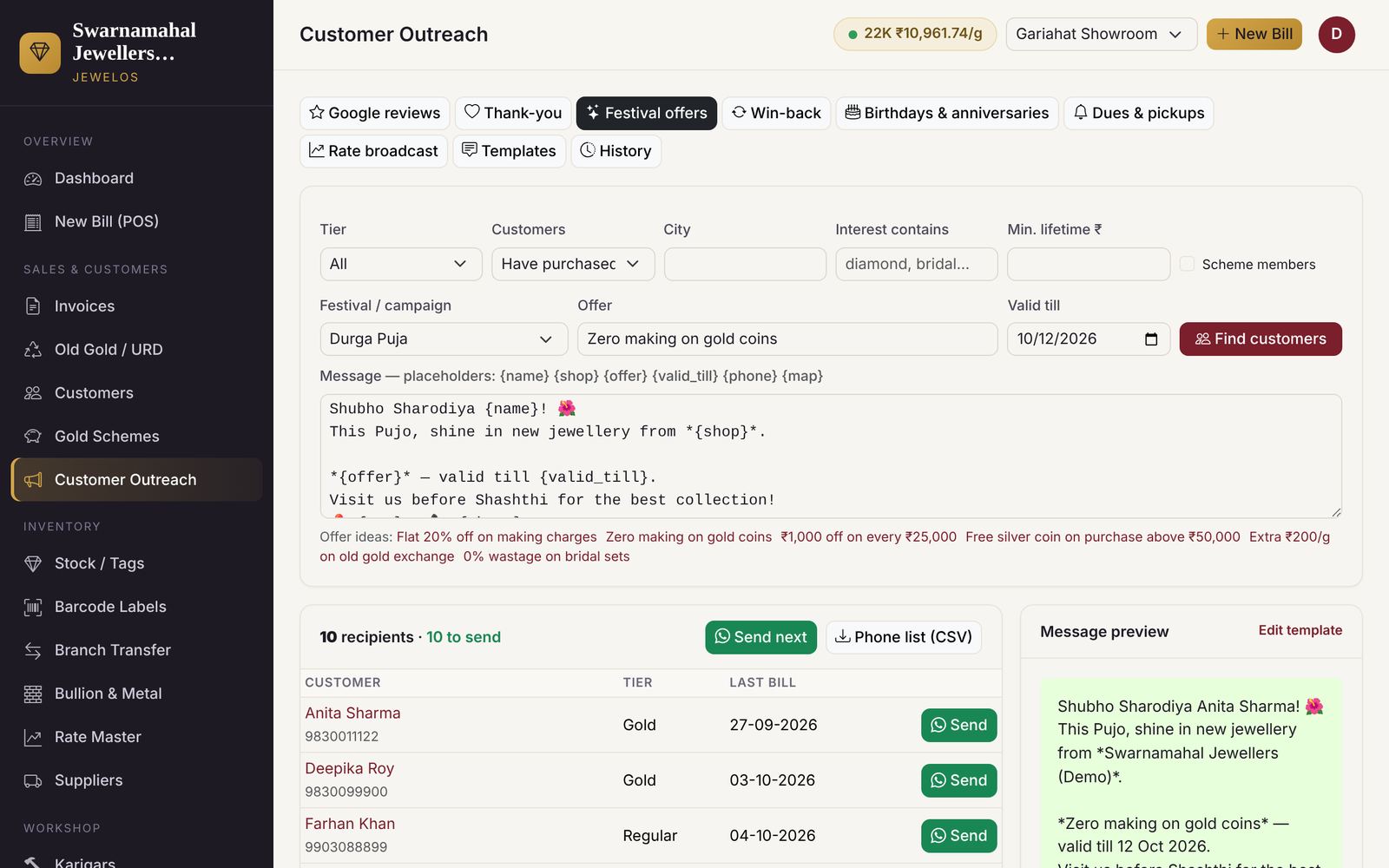Open the Dues & pickups tab
The height and width of the screenshot is (868, 1389).
click(1139, 113)
